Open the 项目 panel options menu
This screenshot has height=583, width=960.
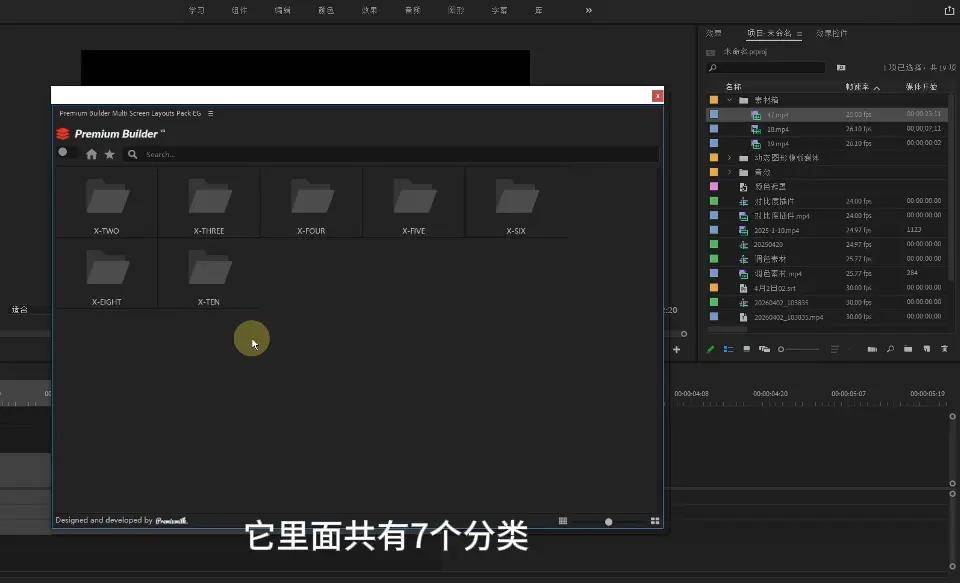click(799, 34)
